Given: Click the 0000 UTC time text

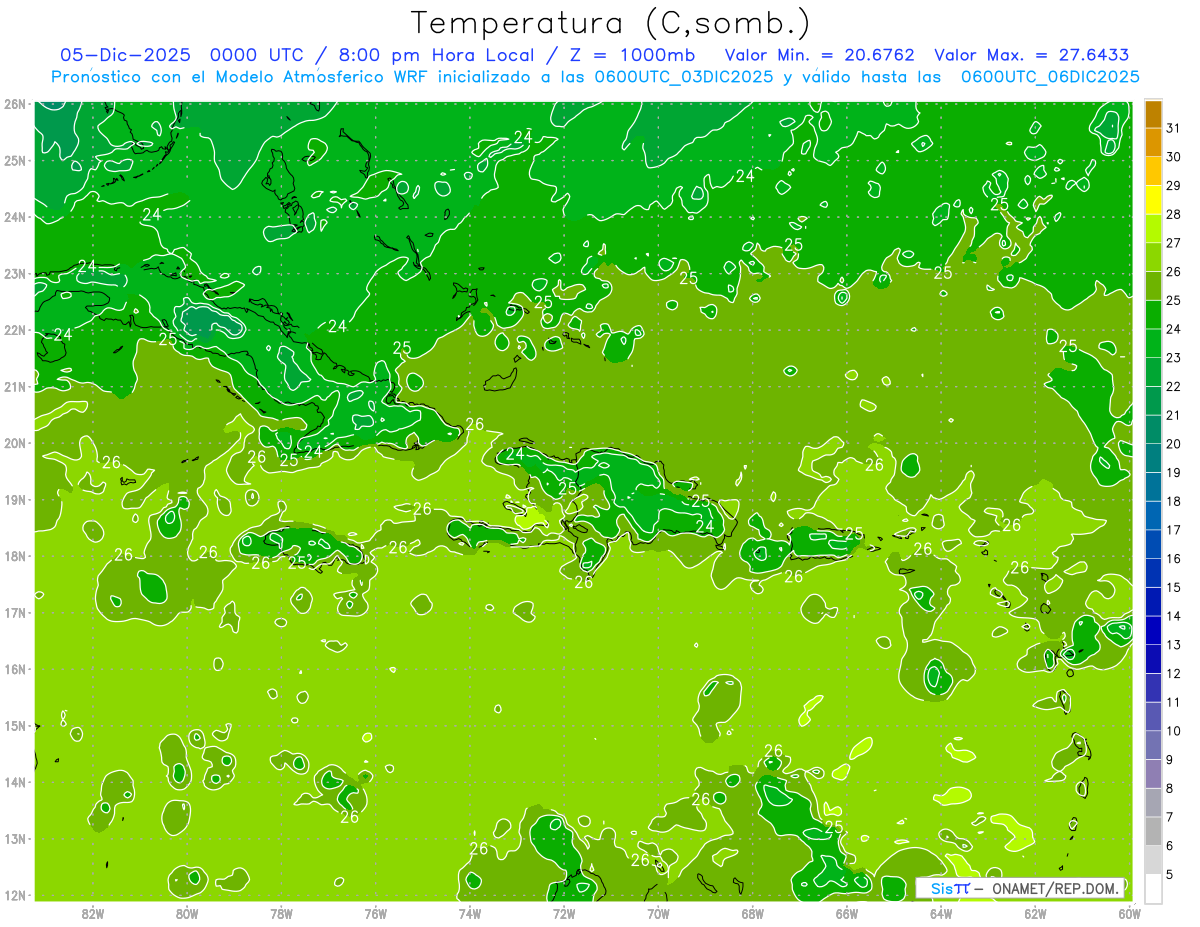Looking at the screenshot, I should point(259,55).
